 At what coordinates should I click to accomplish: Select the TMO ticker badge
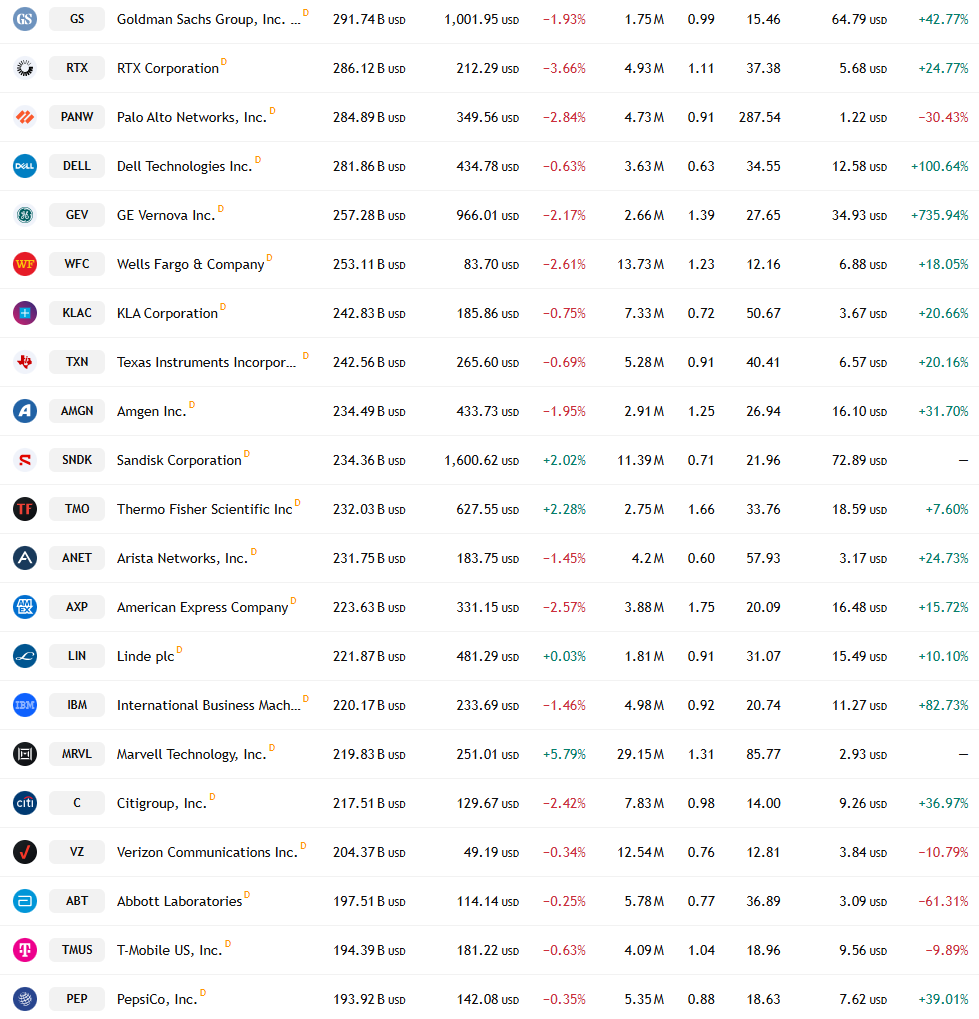[77, 509]
